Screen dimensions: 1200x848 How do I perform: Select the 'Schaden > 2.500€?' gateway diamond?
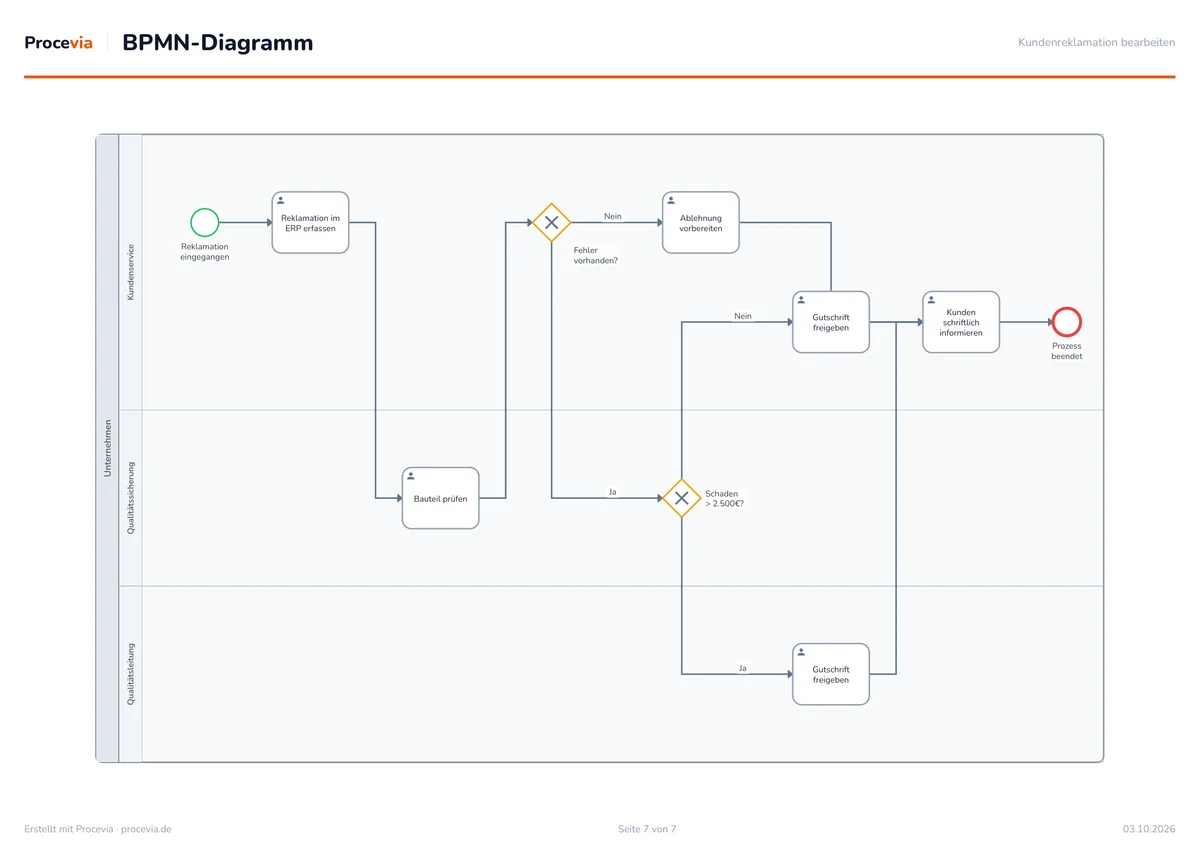(x=681, y=498)
